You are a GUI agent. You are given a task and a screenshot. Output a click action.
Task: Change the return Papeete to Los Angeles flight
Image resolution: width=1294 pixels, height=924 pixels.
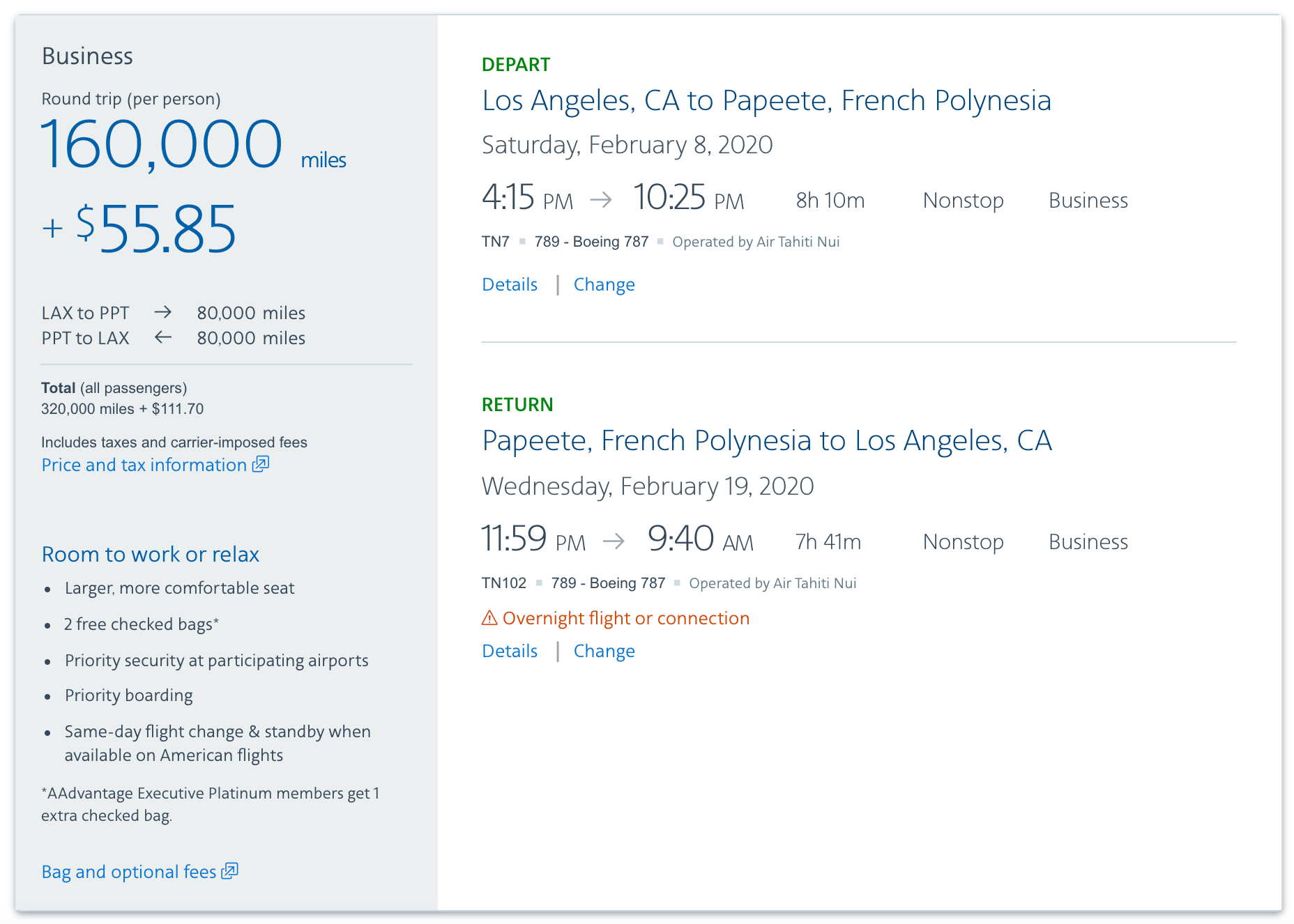coord(604,651)
